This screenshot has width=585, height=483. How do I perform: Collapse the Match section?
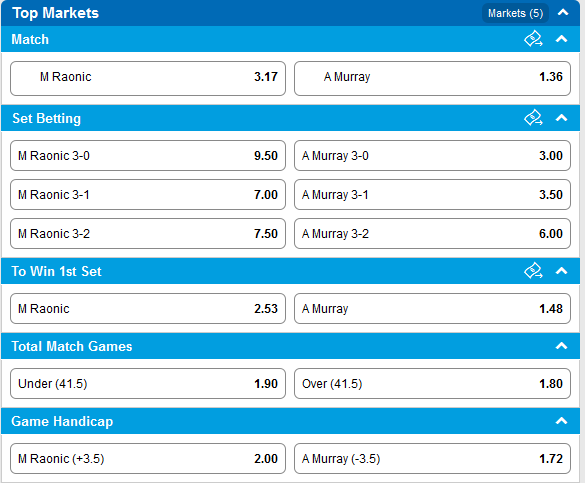[561, 39]
